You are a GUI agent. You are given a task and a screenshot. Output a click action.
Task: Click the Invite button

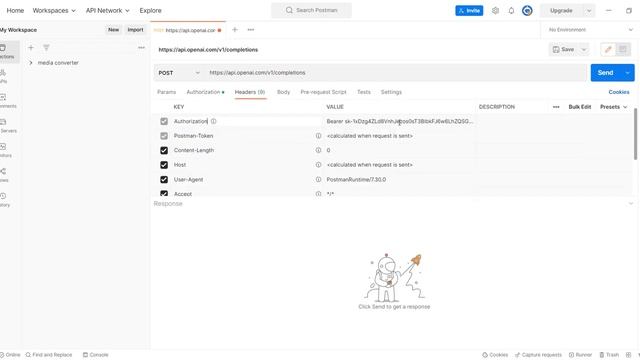pyautogui.click(x=469, y=11)
